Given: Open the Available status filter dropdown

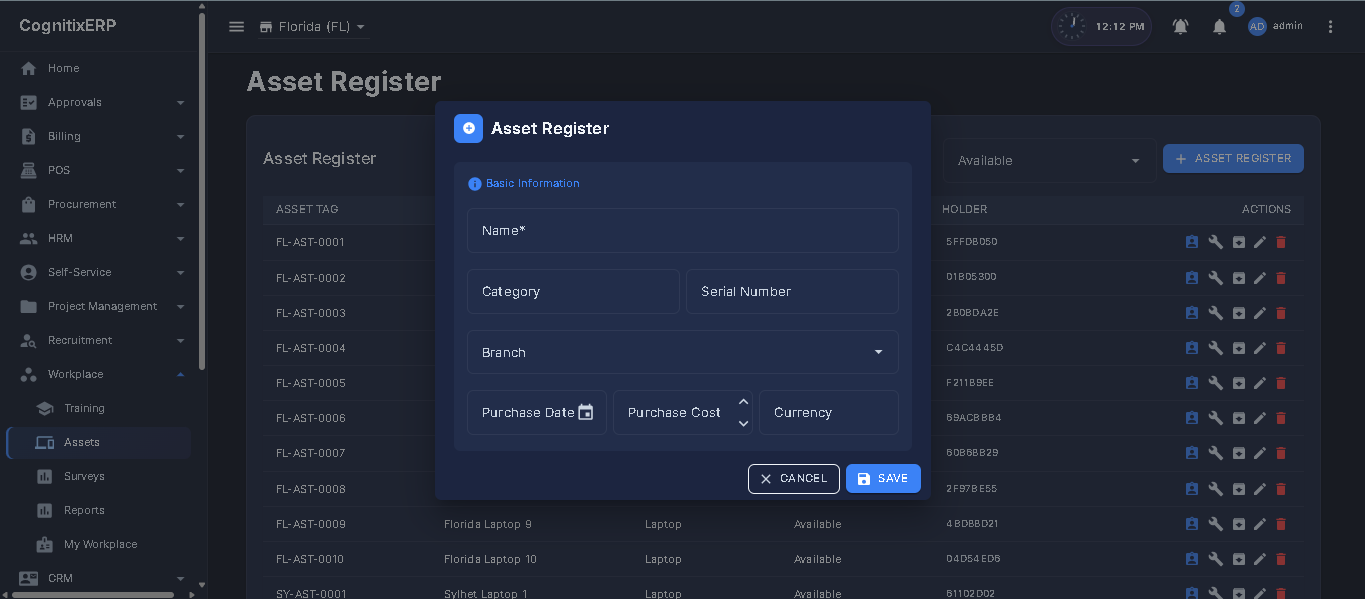Looking at the screenshot, I should (1049, 160).
